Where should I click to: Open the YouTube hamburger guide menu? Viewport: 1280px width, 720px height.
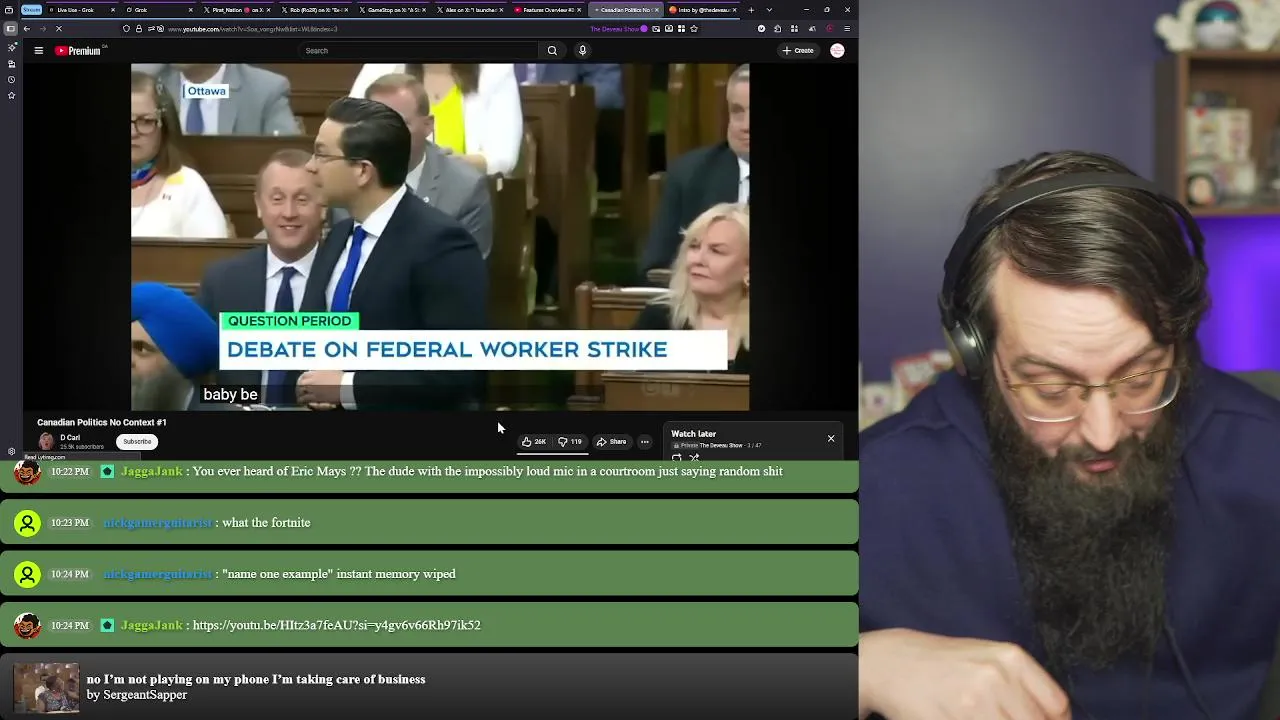[38, 50]
